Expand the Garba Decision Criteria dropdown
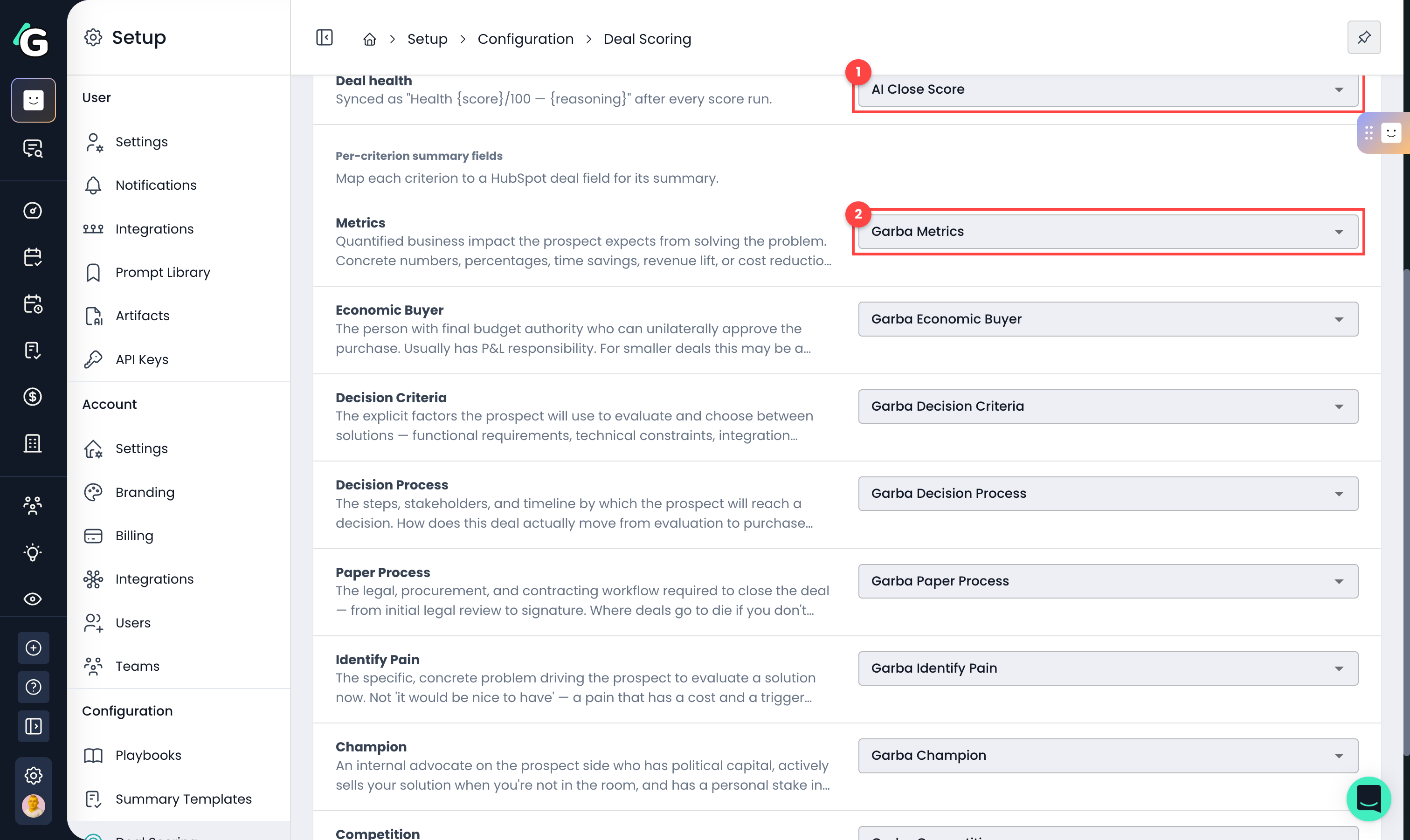 tap(1108, 406)
